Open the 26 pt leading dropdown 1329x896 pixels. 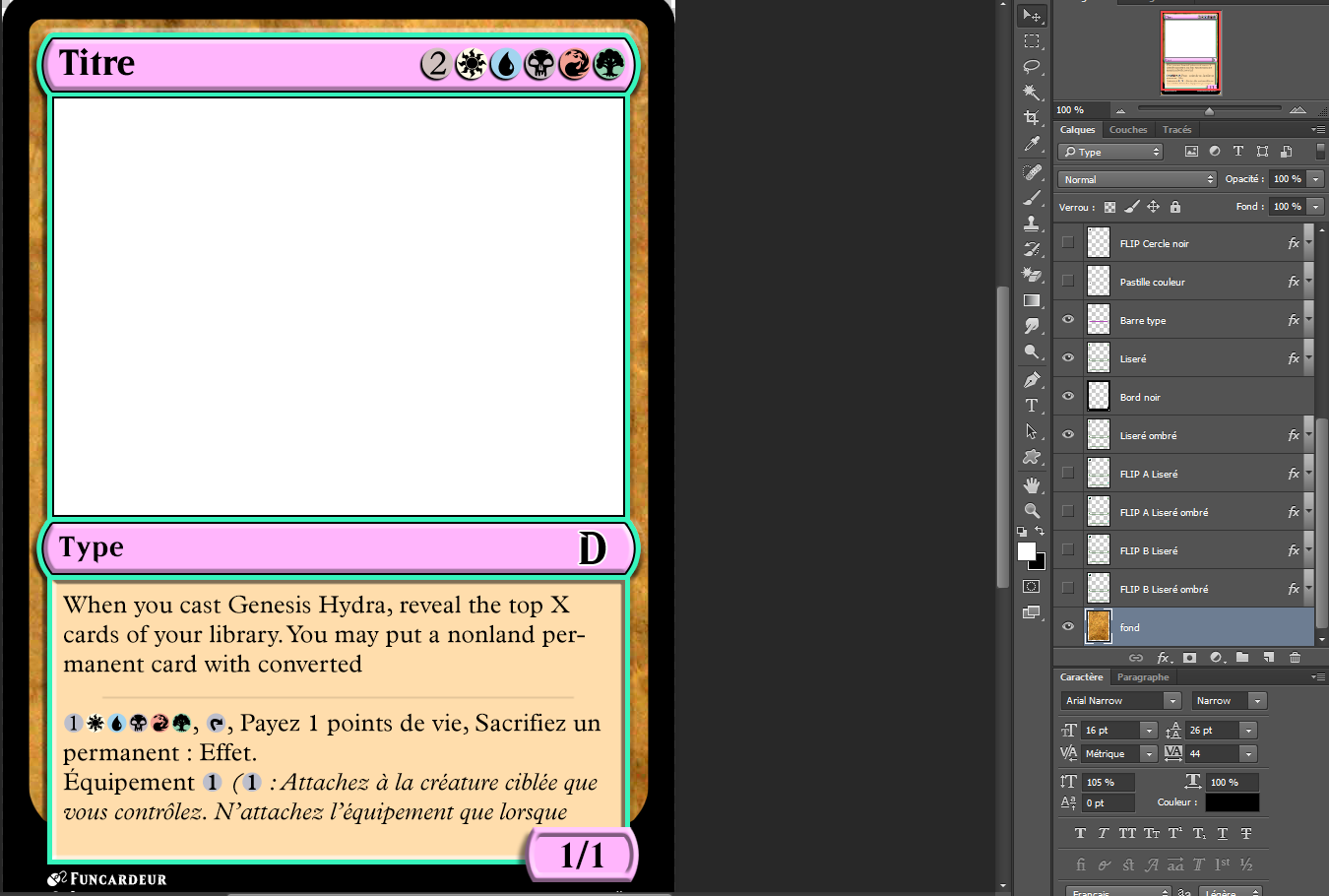(1248, 731)
